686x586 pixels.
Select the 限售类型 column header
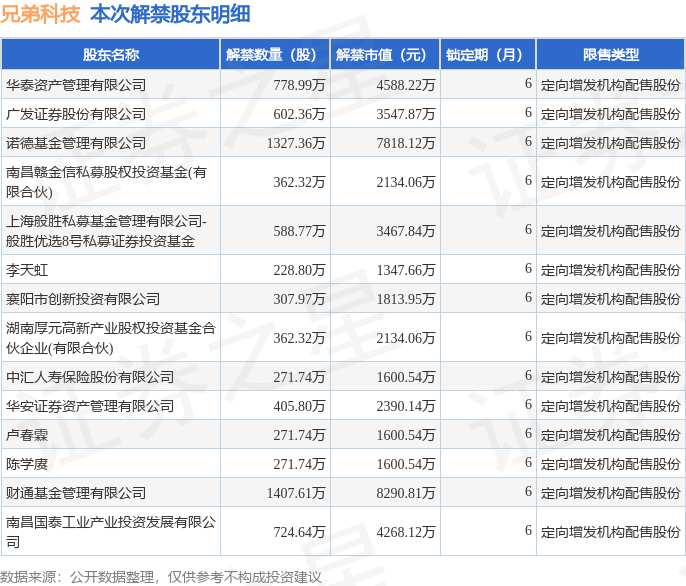coord(610,55)
